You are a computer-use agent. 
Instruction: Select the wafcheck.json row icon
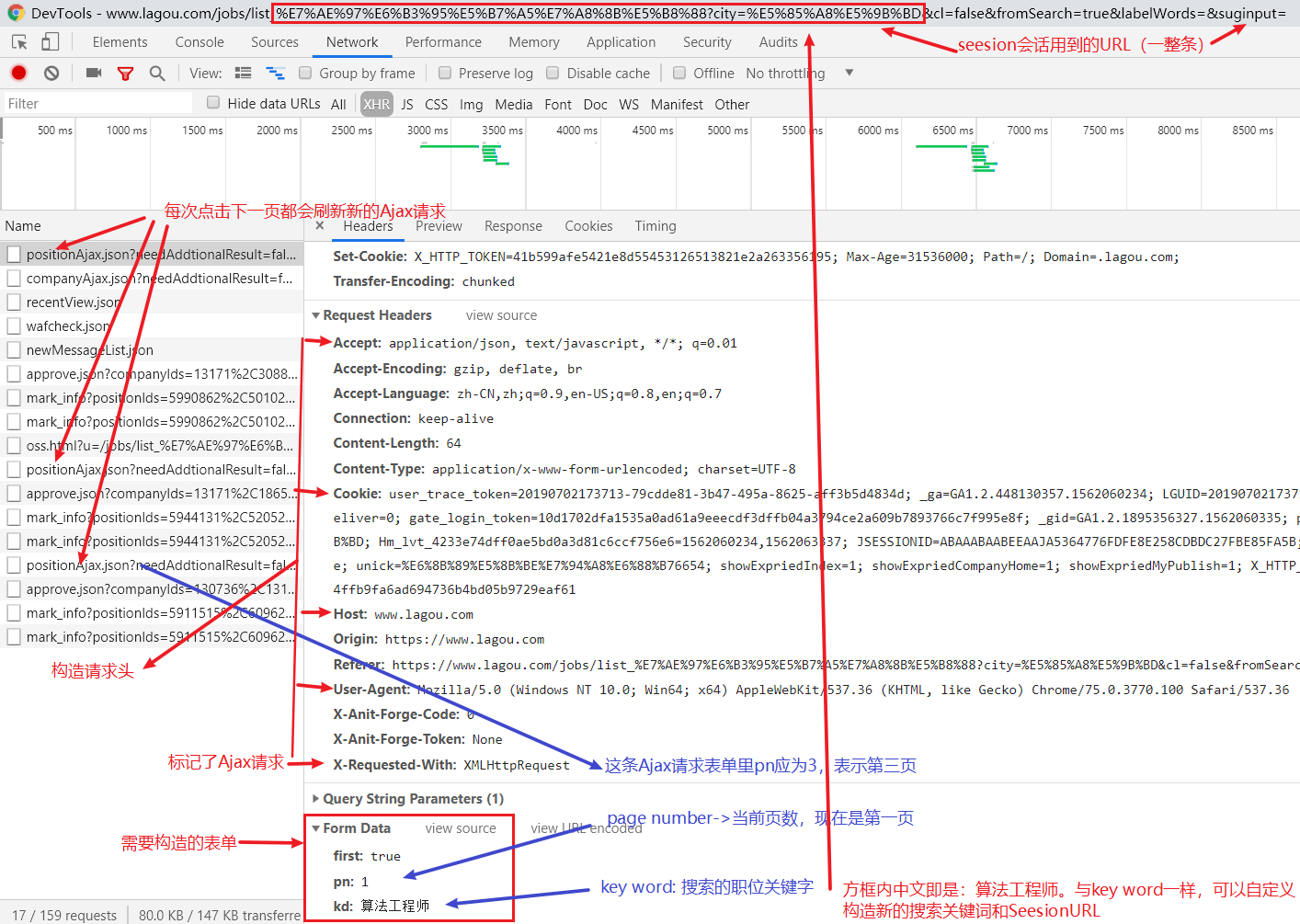click(14, 325)
